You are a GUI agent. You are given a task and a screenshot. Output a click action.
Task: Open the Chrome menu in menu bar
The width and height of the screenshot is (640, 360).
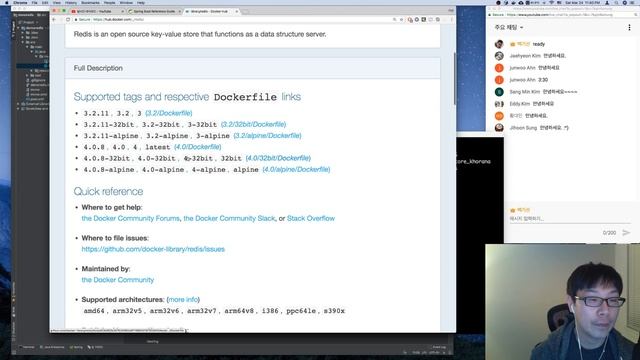[20, 2]
